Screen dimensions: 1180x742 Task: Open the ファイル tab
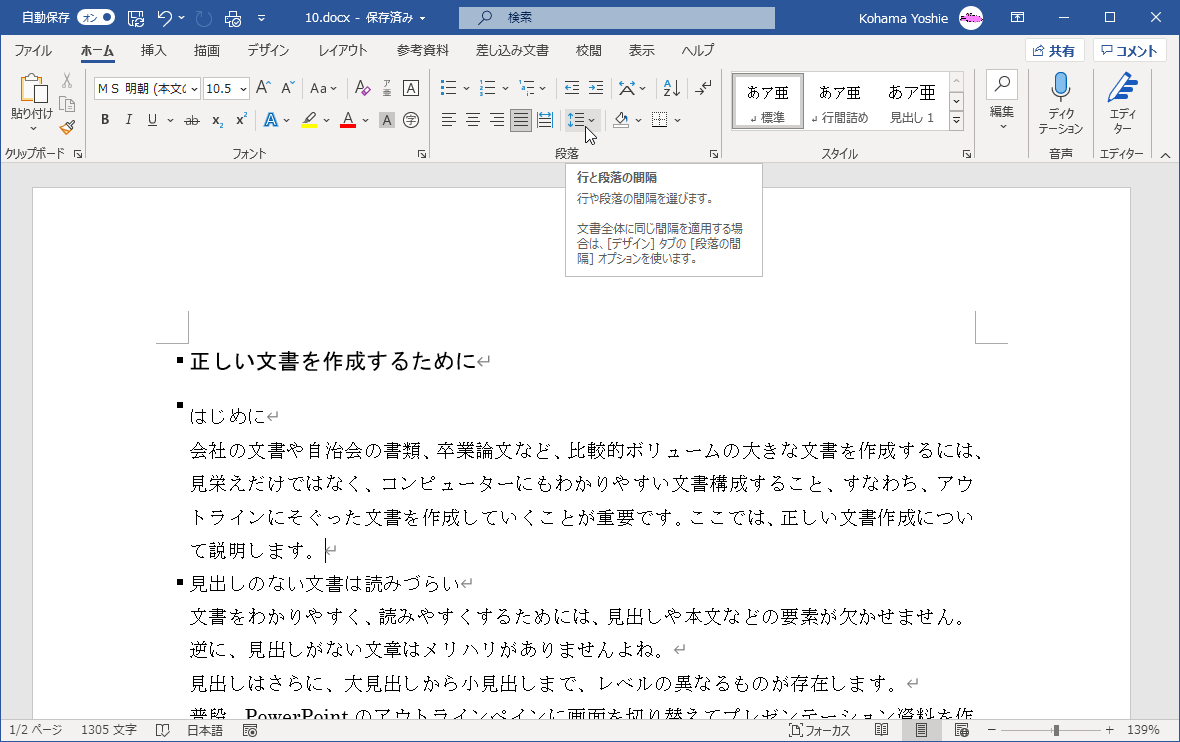point(33,50)
